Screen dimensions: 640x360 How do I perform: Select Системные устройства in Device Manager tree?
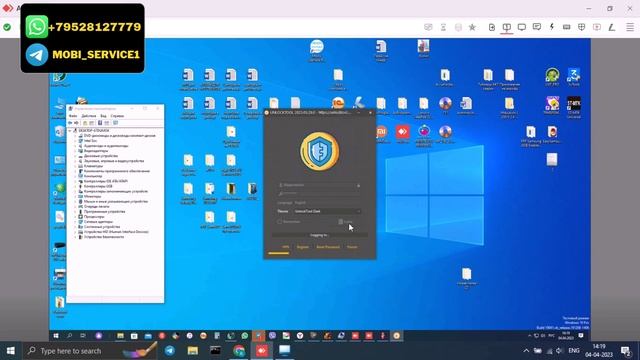point(102,227)
